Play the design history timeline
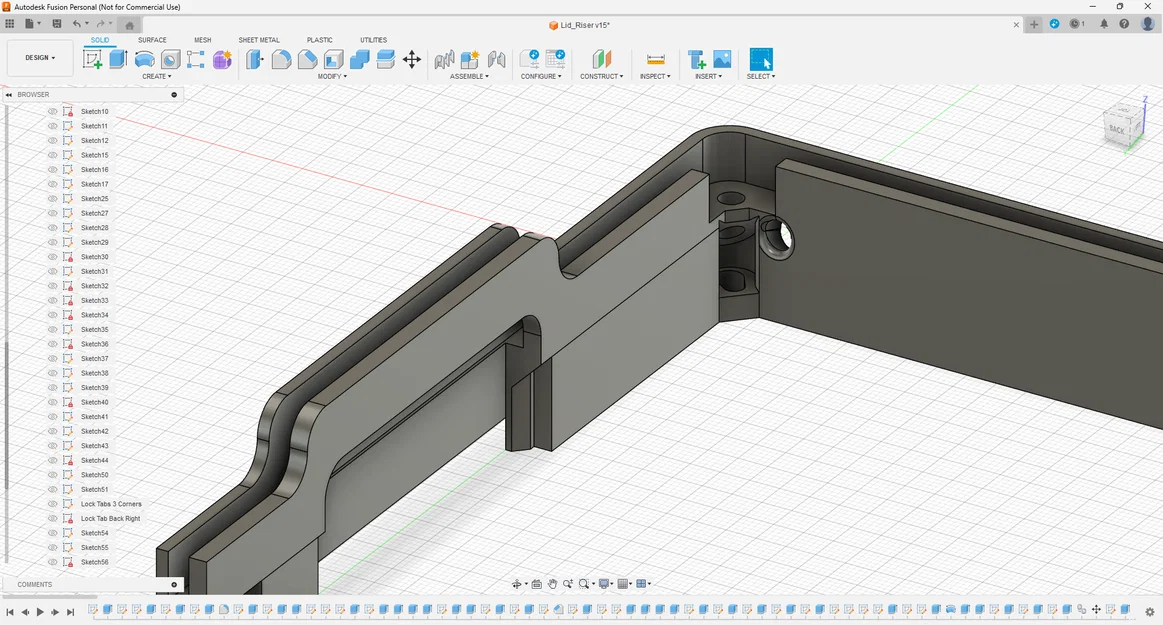Viewport: 1163px width, 625px height. [x=39, y=611]
